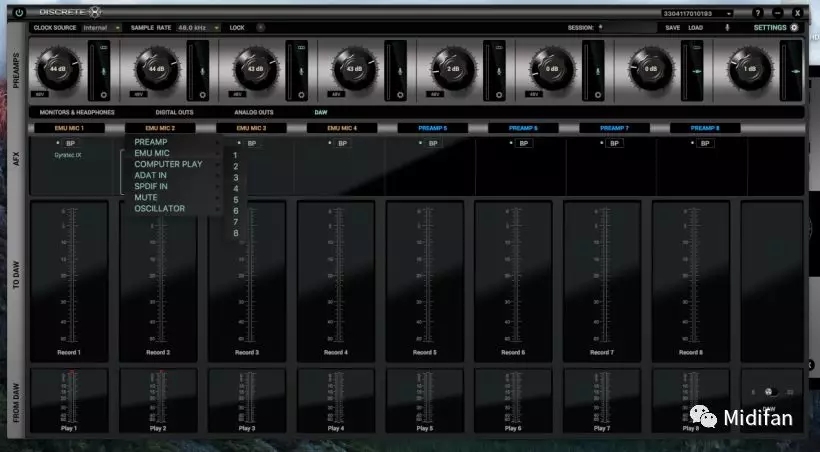Click the Load session button
Image resolution: width=820 pixels, height=452 pixels.
point(695,28)
